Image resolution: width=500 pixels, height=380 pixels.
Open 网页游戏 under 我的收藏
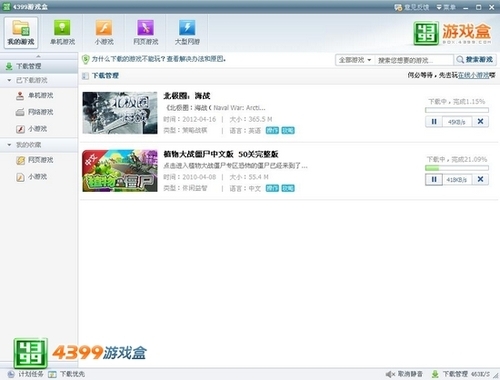point(34,160)
